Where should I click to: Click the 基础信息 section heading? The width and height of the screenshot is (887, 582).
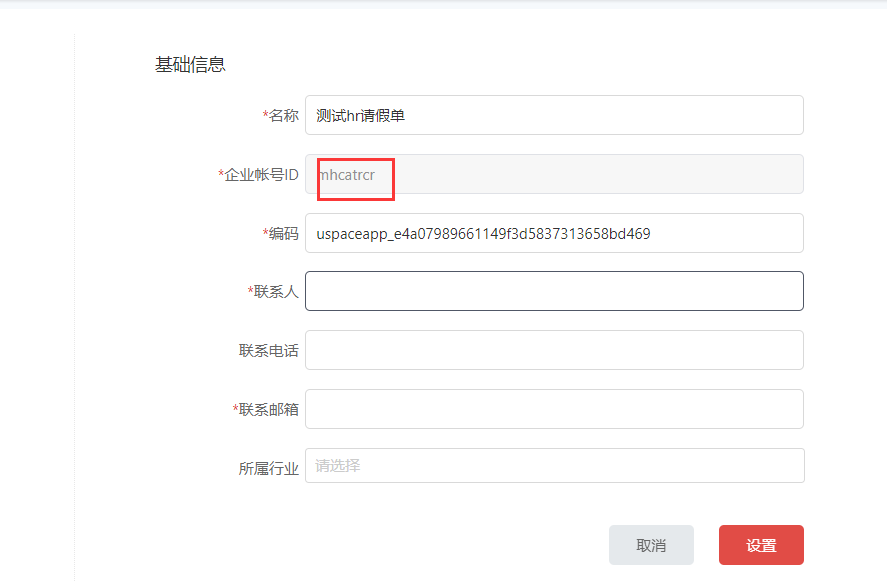[x=190, y=64]
